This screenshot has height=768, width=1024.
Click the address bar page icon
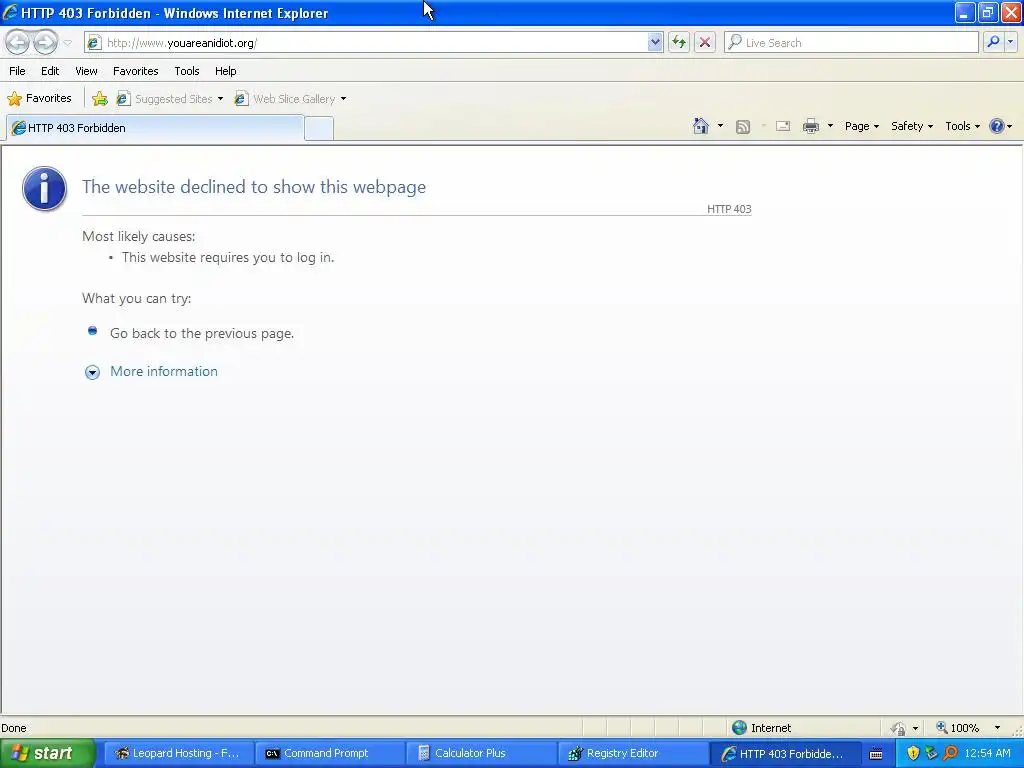[94, 42]
